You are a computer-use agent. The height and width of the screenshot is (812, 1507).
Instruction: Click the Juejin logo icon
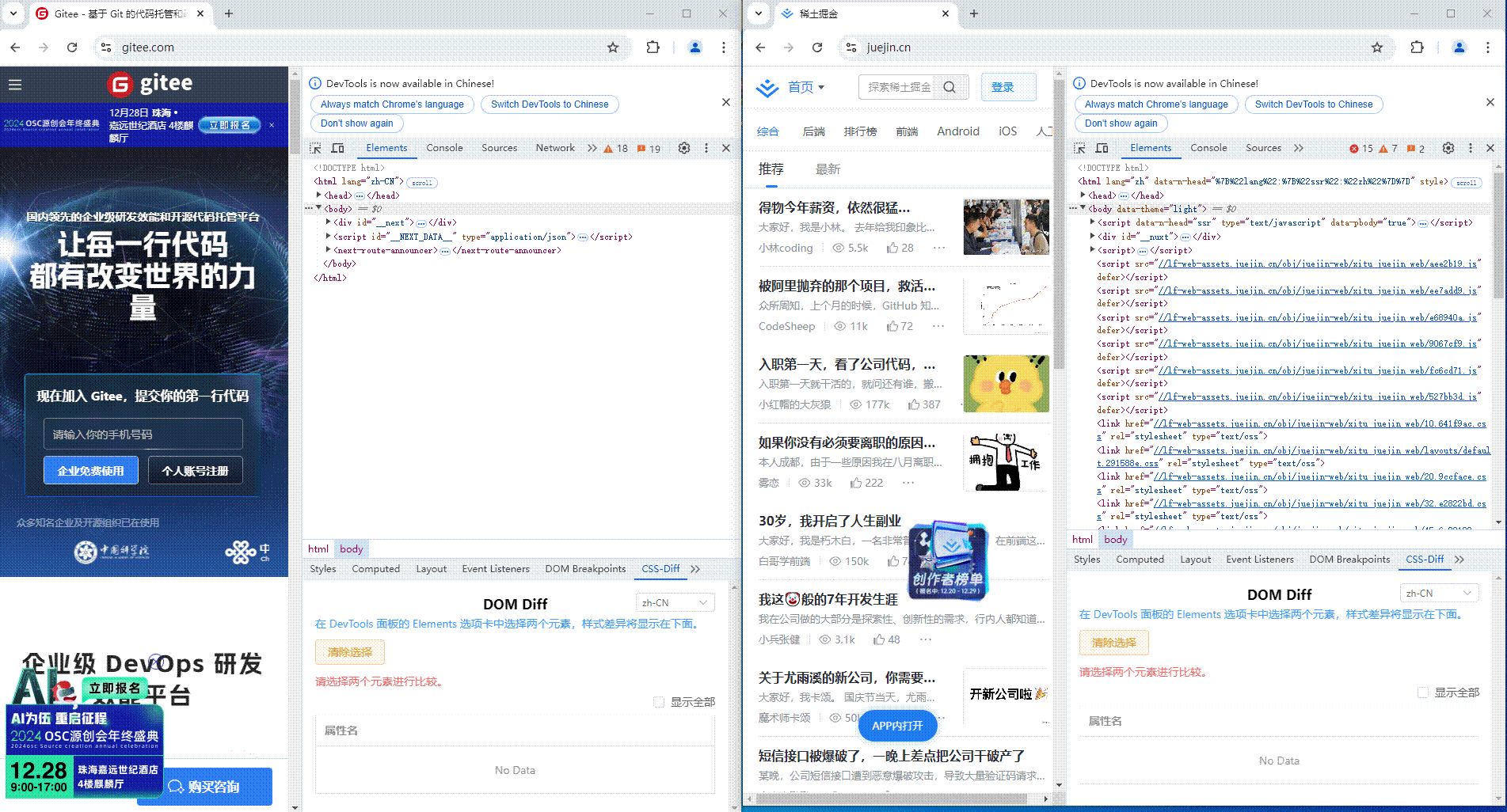click(x=767, y=87)
